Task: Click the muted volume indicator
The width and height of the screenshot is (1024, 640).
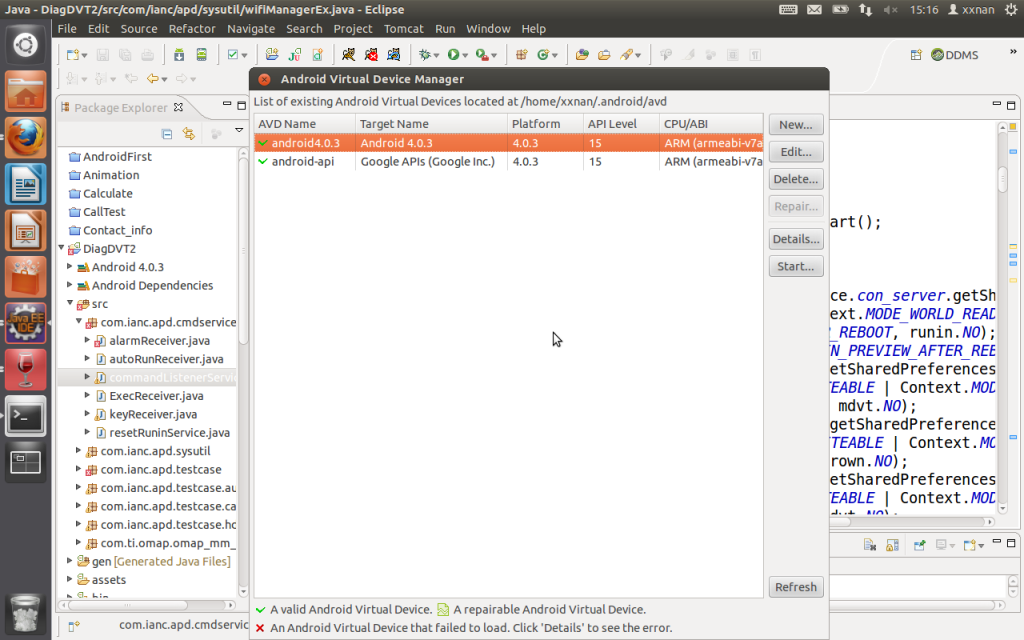Action: pos(890,9)
